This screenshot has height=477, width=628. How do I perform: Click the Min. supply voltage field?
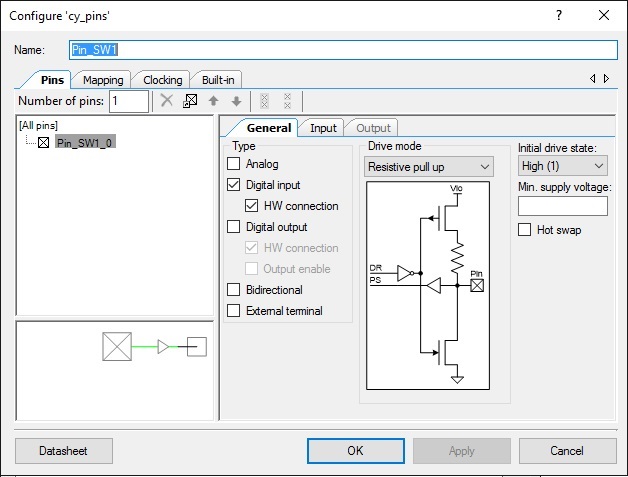tap(562, 206)
